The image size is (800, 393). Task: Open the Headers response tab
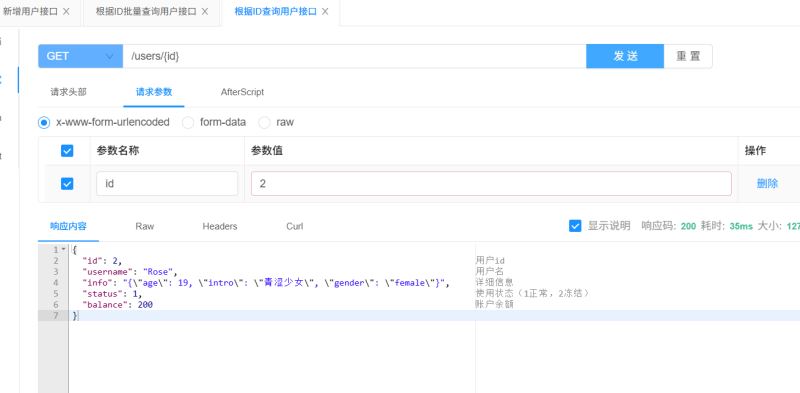pos(220,226)
